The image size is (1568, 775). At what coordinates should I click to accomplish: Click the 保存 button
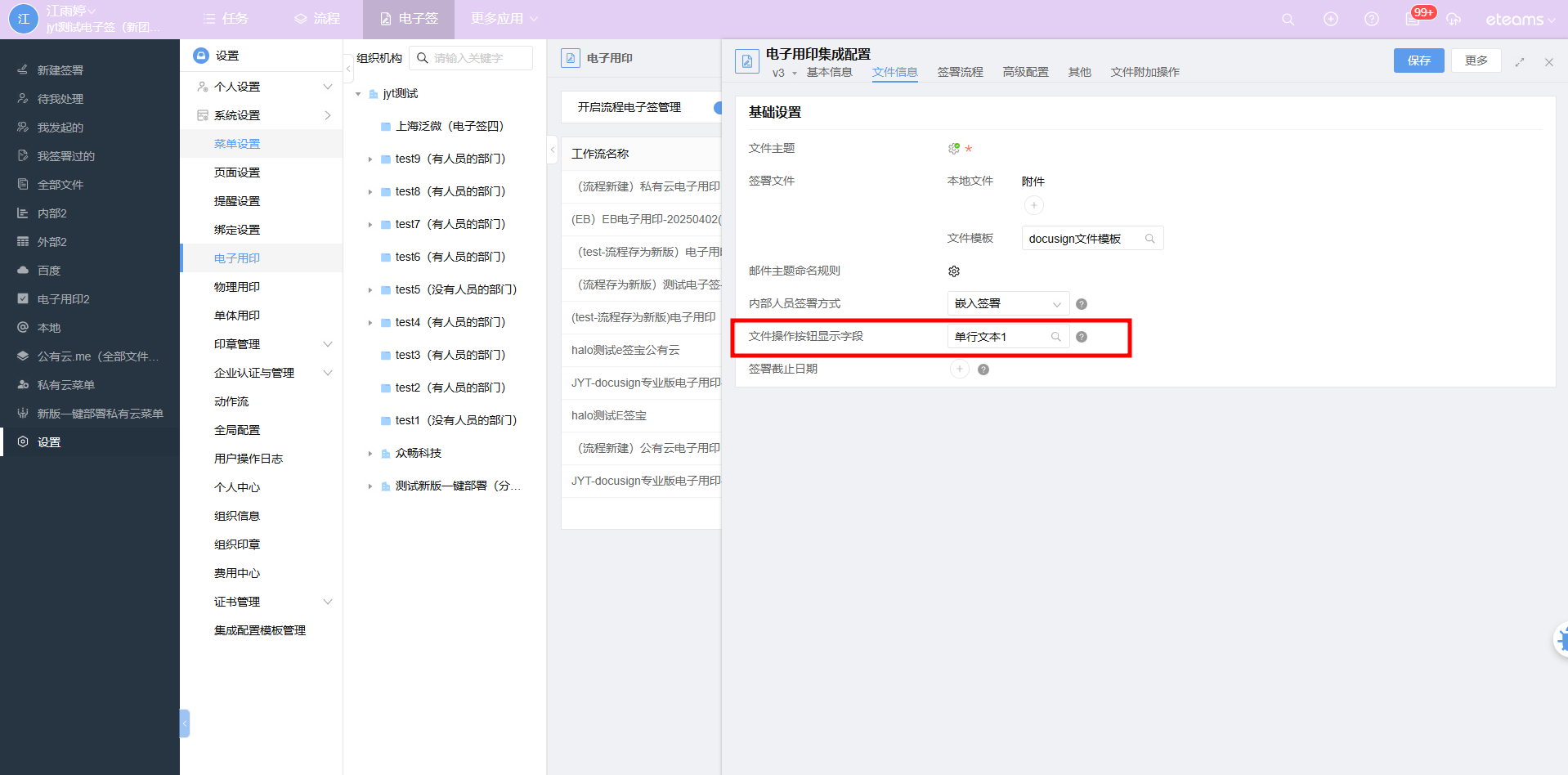coord(1418,60)
